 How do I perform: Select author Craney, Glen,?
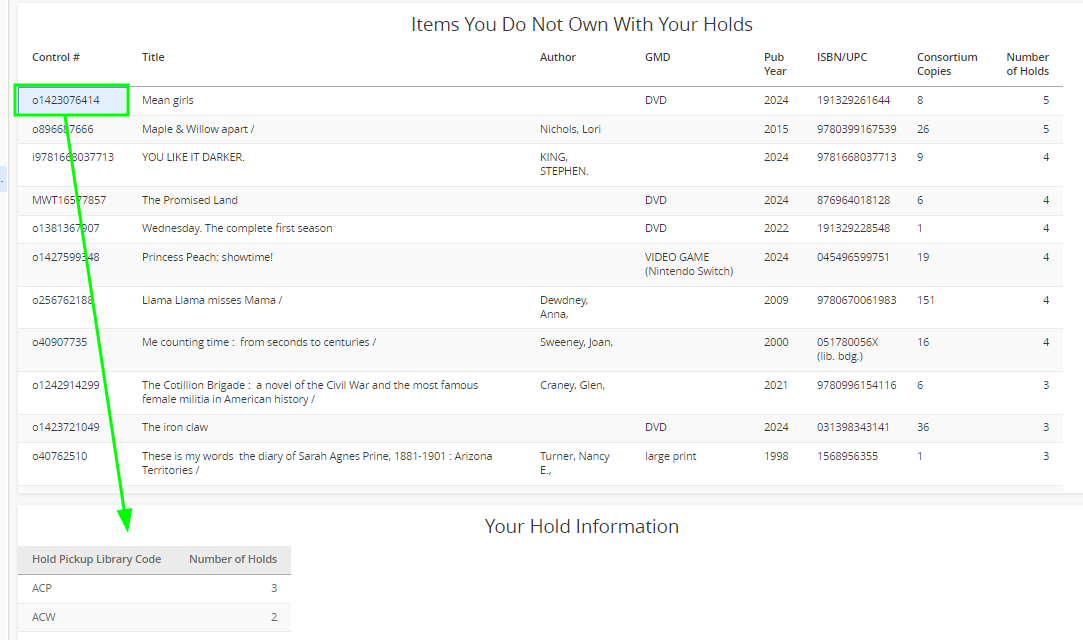[573, 385]
